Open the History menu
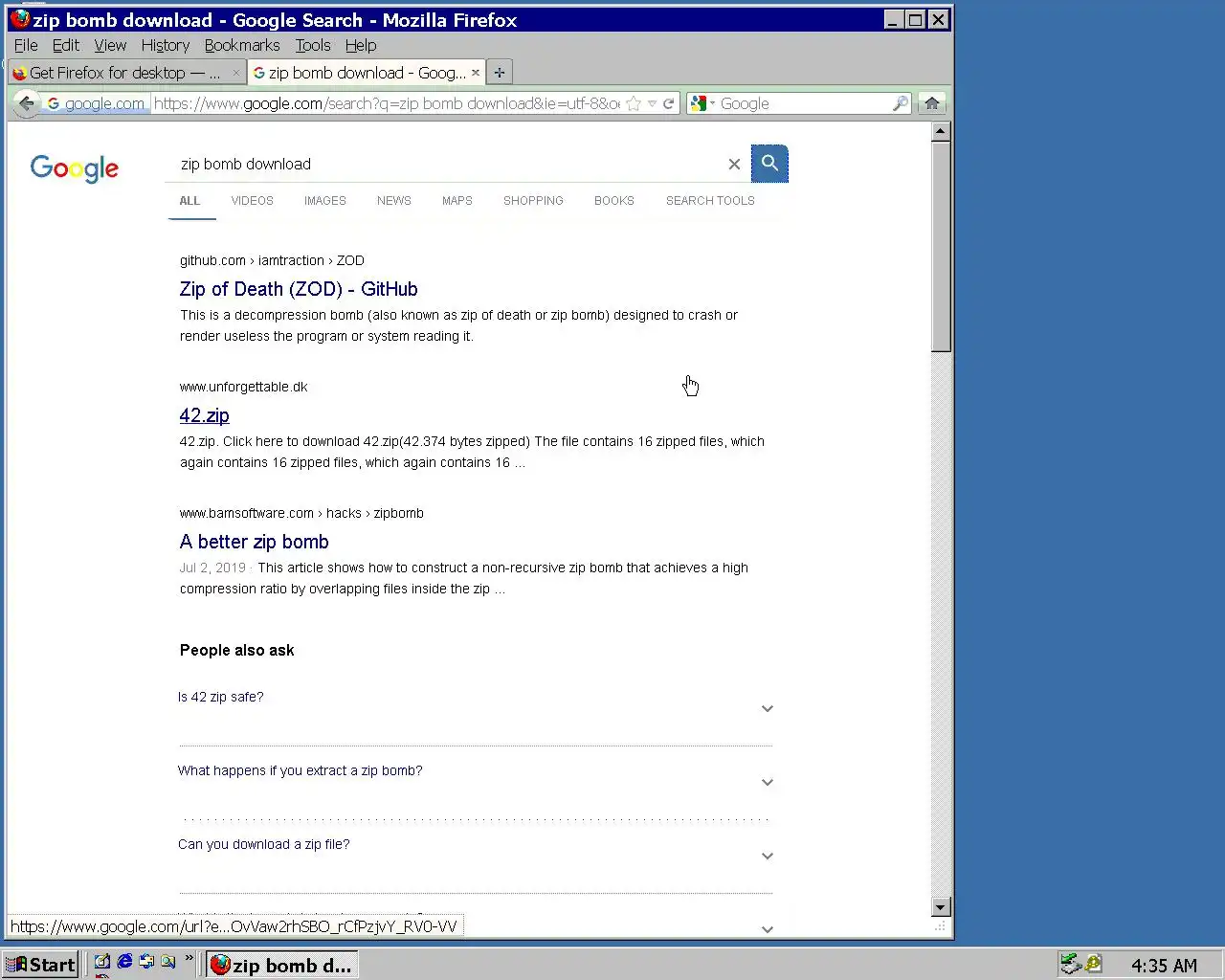This screenshot has height=980, width=1225. coord(165,45)
